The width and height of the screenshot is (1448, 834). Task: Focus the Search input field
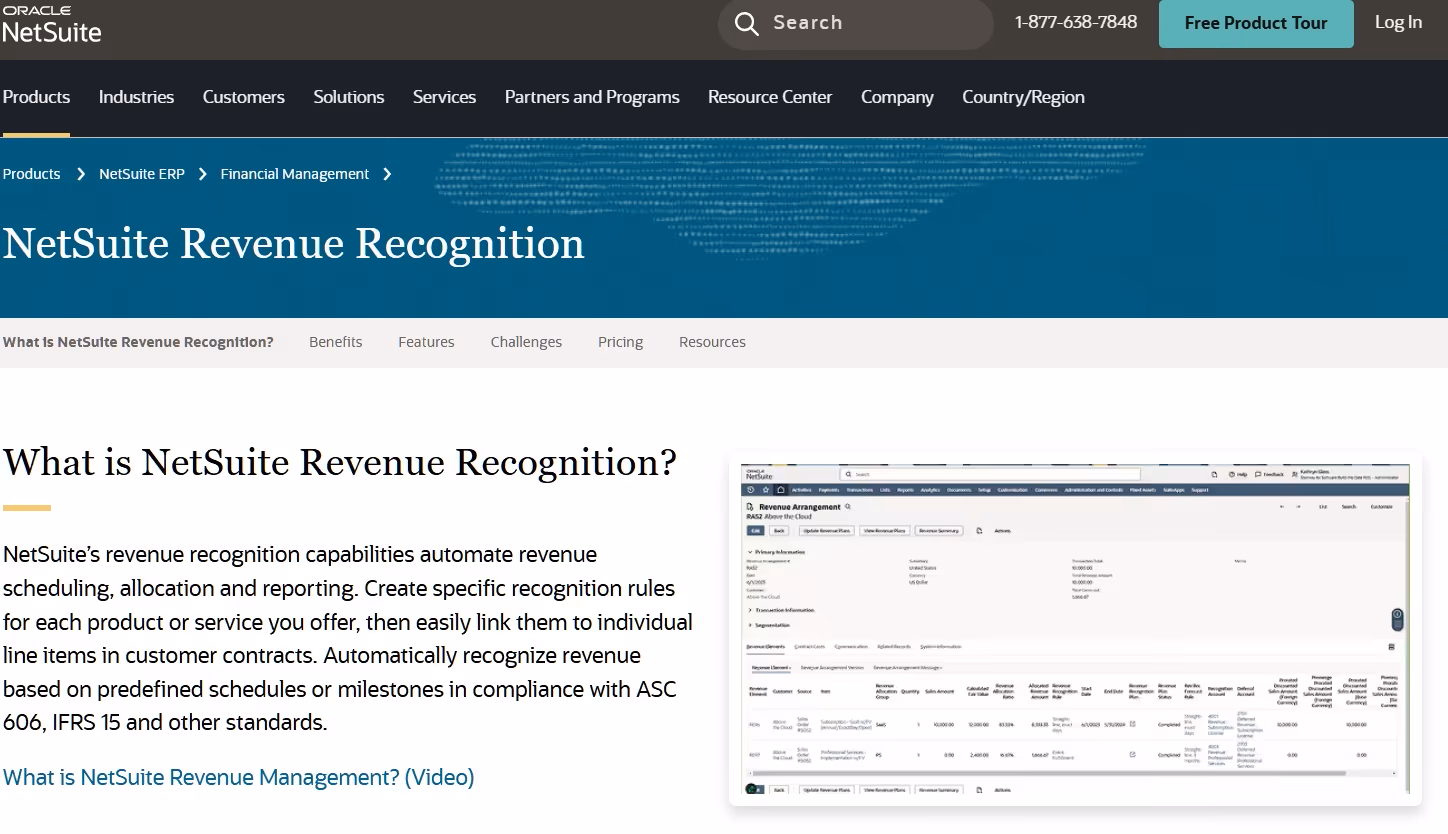(x=856, y=23)
